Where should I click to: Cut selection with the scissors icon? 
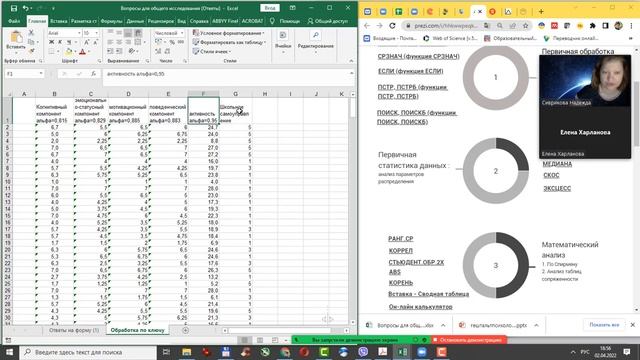[x=31, y=33]
